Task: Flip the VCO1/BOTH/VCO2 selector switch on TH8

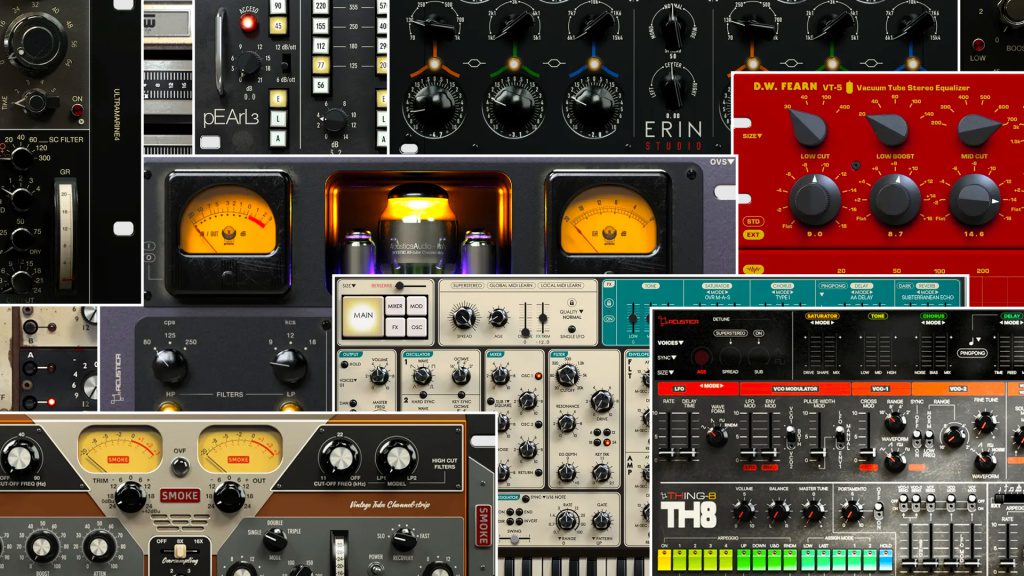Action: (791, 436)
